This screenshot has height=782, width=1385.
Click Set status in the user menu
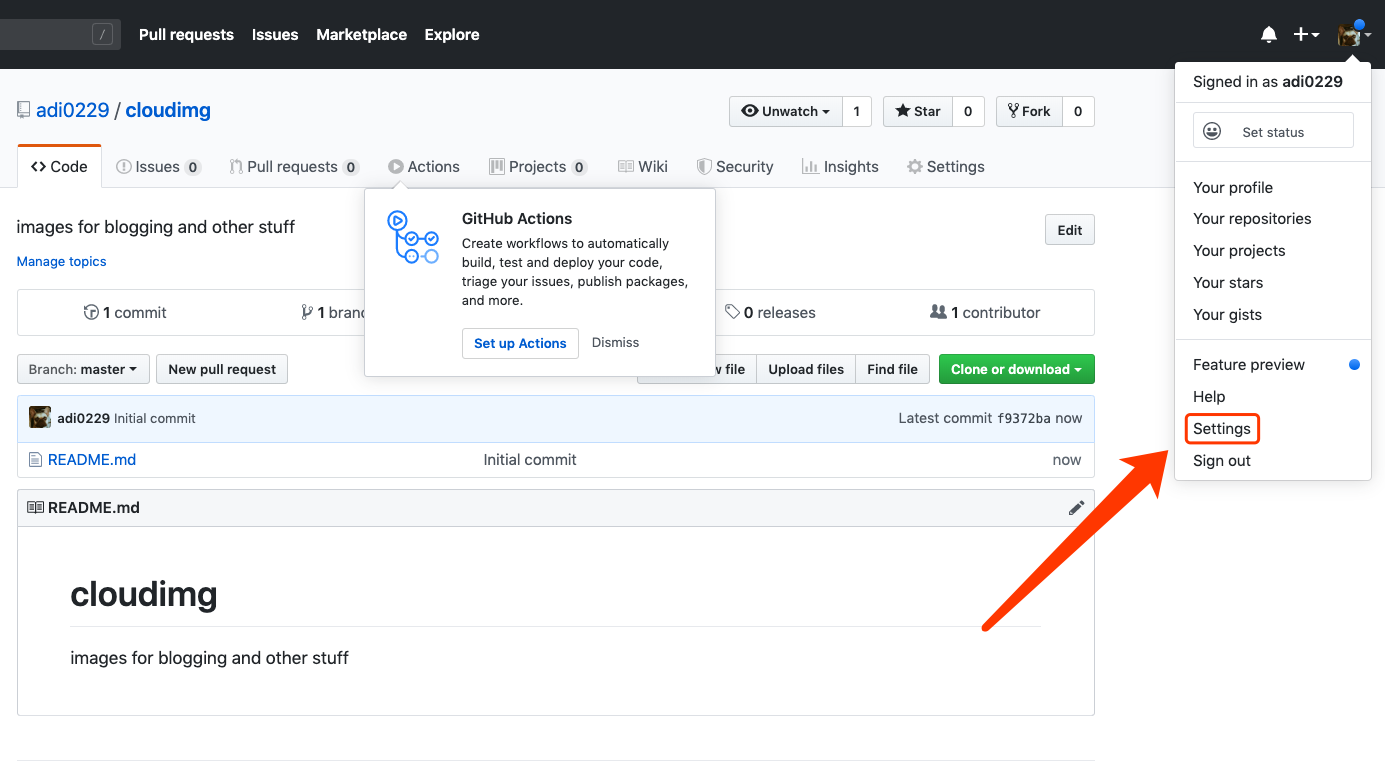coord(1273,131)
